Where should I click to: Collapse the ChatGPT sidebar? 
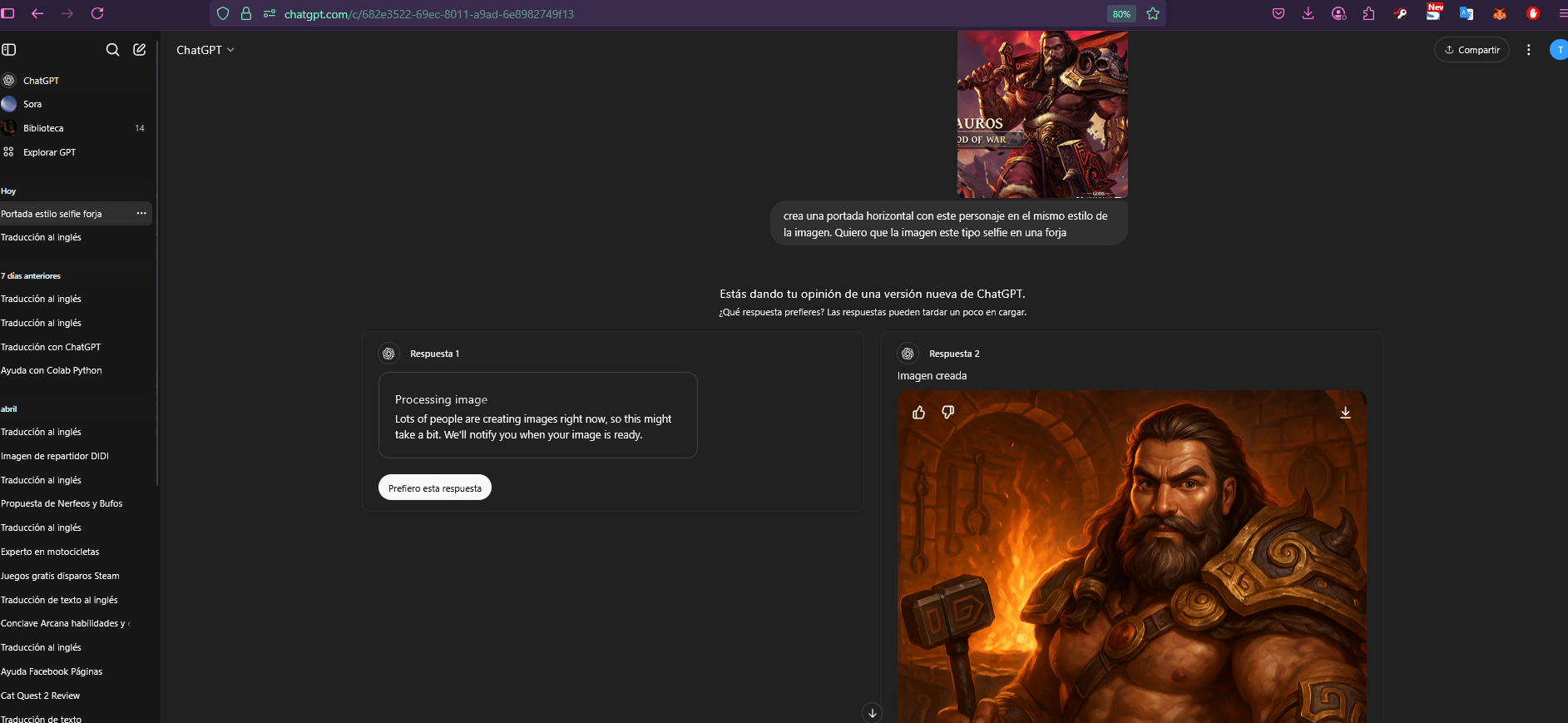point(9,49)
